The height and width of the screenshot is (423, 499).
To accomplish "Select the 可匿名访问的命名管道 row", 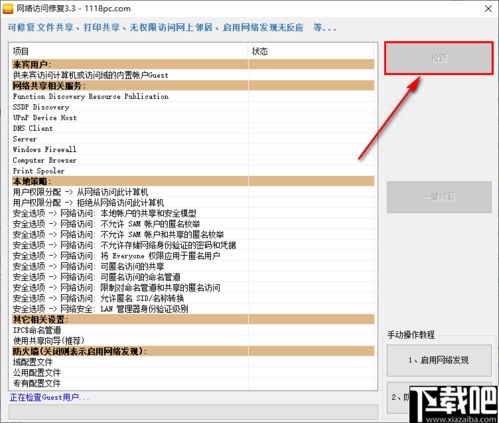I will [x=193, y=277].
